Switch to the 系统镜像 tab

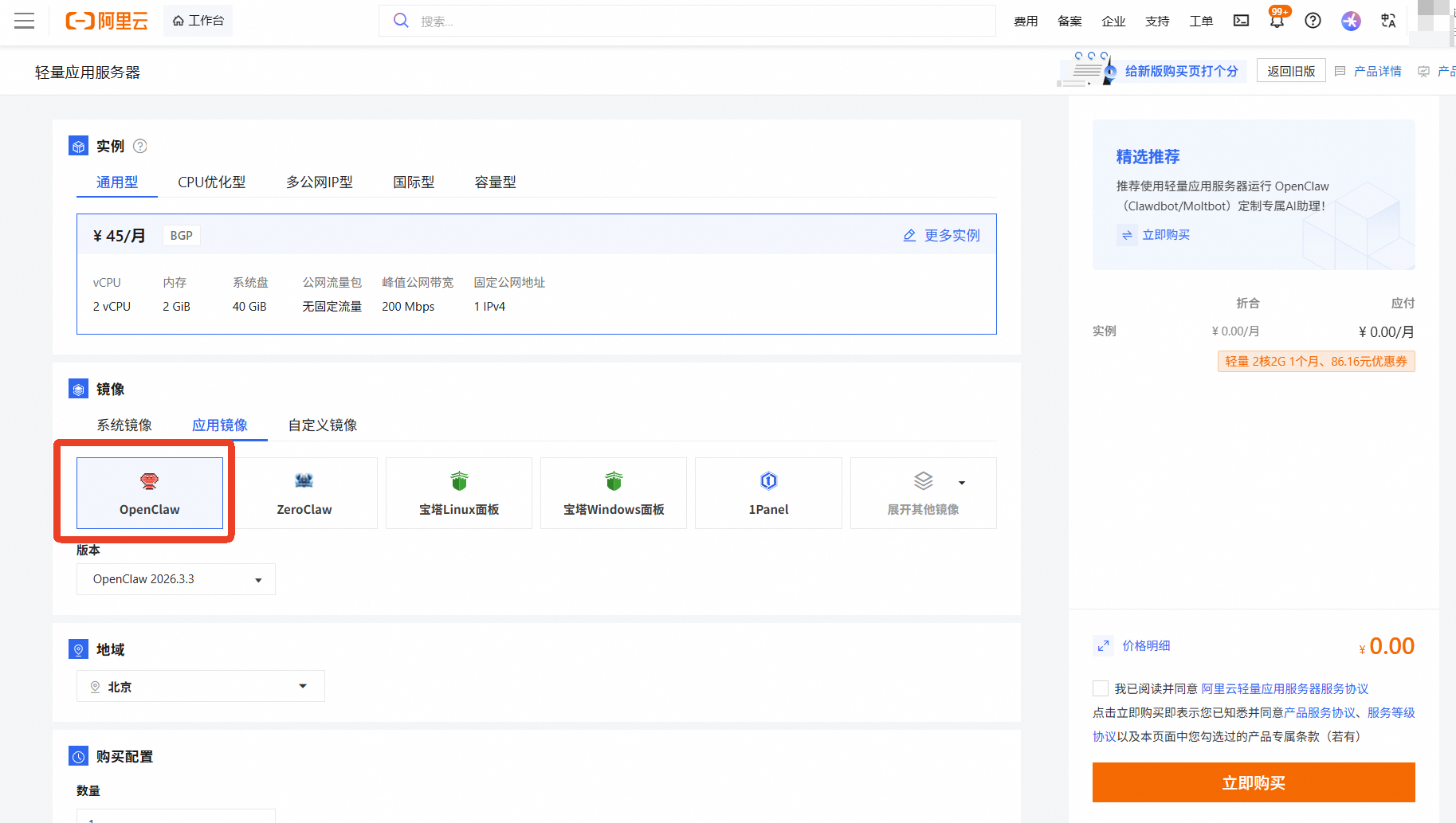[x=124, y=425]
